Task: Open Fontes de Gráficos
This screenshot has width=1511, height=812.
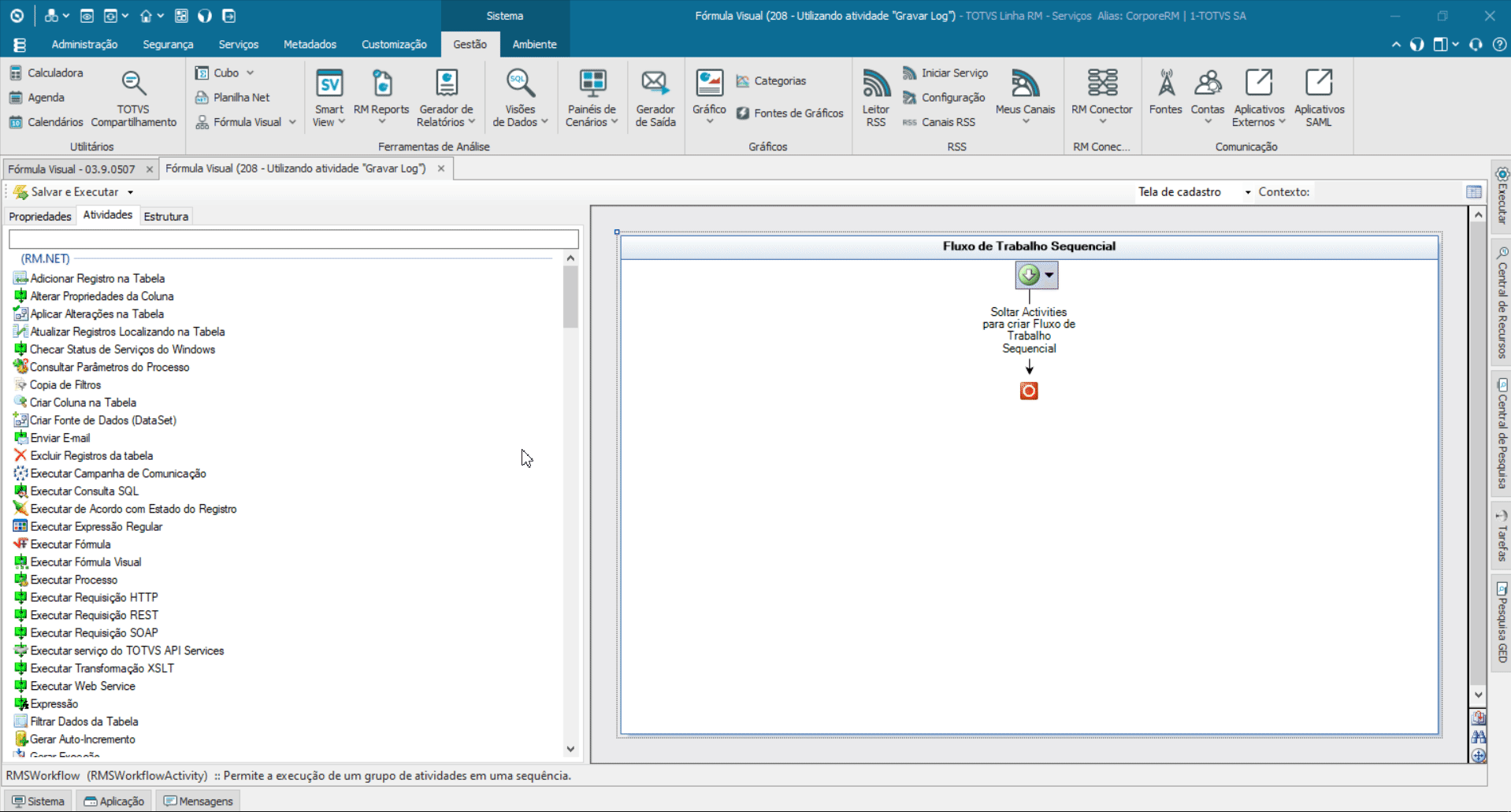Action: [x=790, y=113]
